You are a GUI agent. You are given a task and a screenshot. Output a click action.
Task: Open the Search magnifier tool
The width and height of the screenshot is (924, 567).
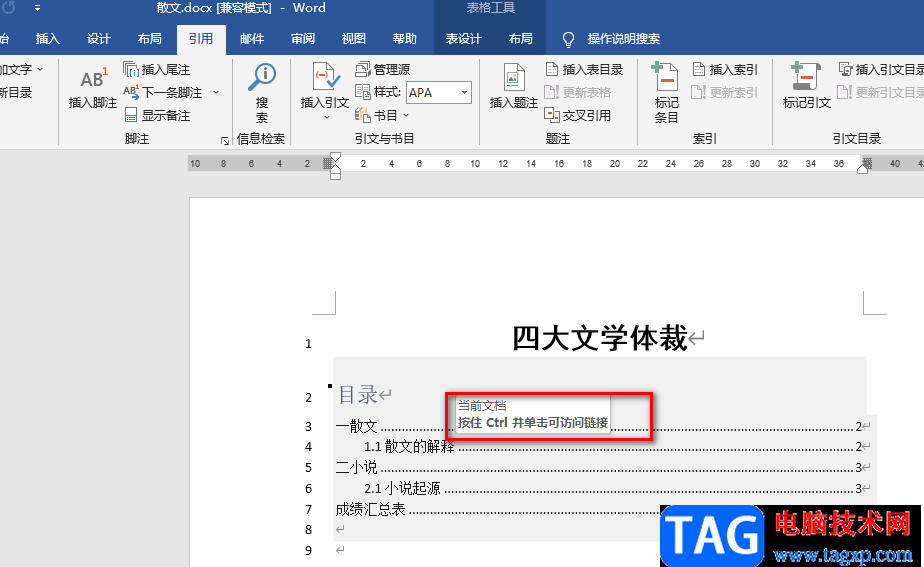(x=262, y=78)
